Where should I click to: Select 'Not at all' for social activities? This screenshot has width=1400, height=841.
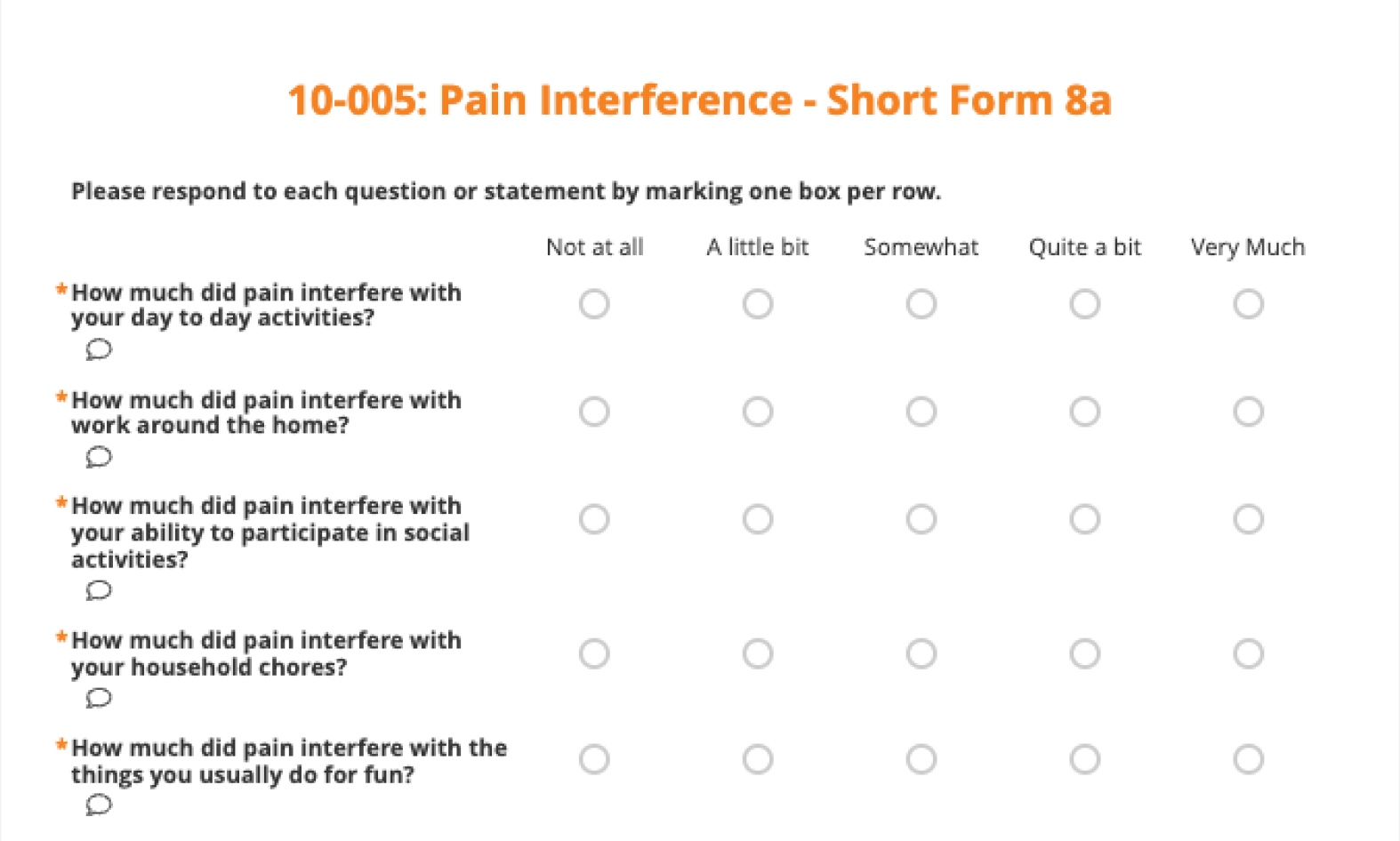[x=594, y=519]
